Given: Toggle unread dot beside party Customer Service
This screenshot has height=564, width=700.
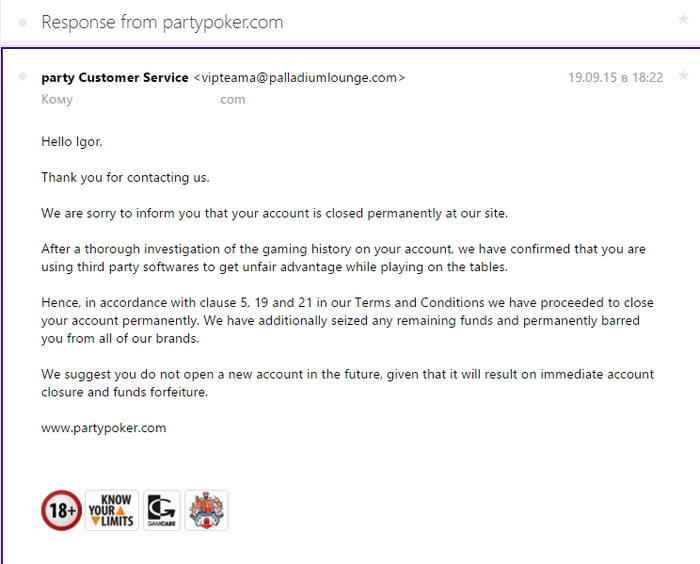Looking at the screenshot, I should point(22,77).
